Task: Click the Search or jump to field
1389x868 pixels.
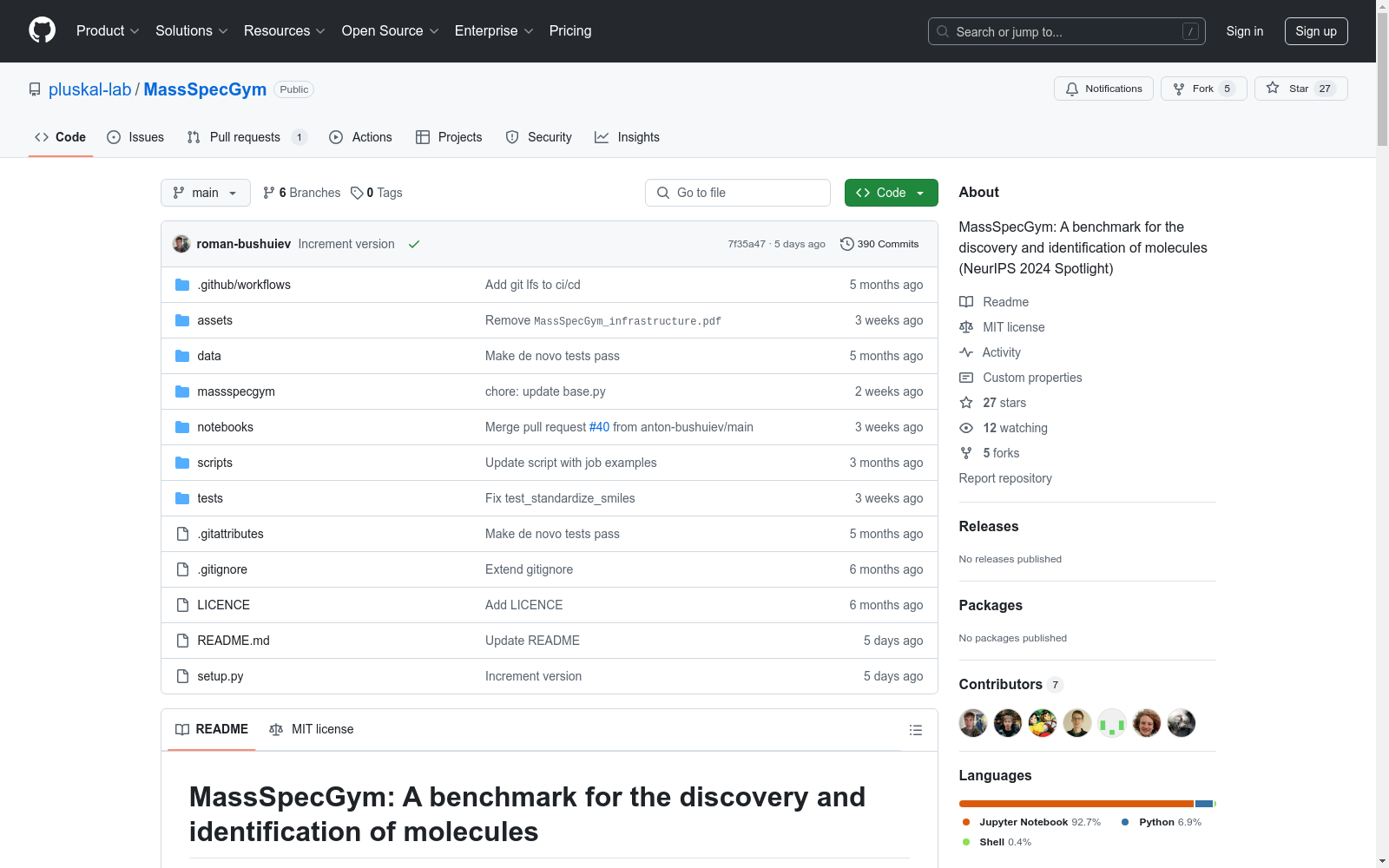Action: (1067, 31)
